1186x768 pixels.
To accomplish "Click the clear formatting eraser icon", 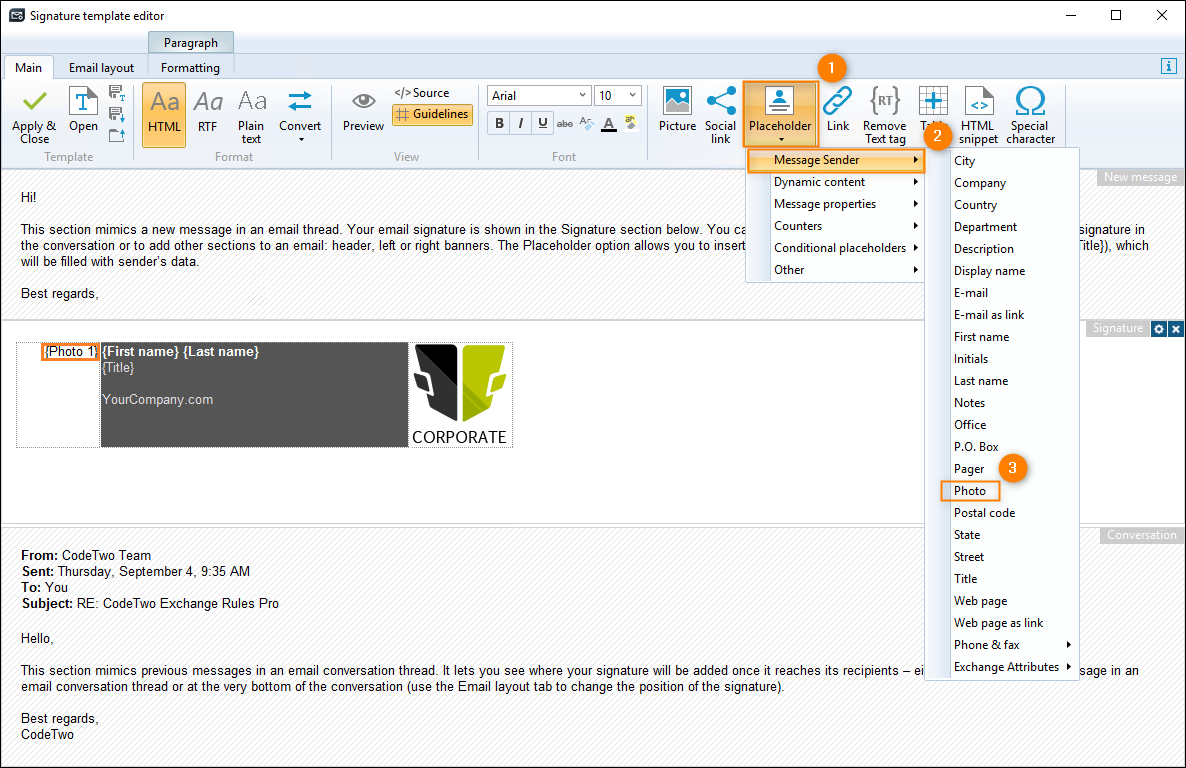I will tap(586, 123).
